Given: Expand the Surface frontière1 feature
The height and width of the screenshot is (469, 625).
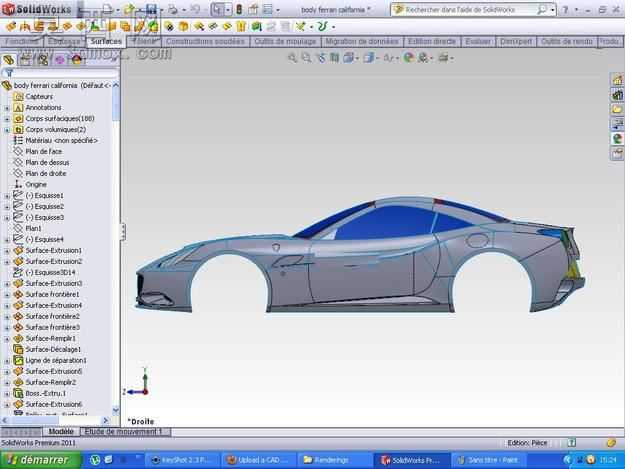Looking at the screenshot, I should point(7,295).
